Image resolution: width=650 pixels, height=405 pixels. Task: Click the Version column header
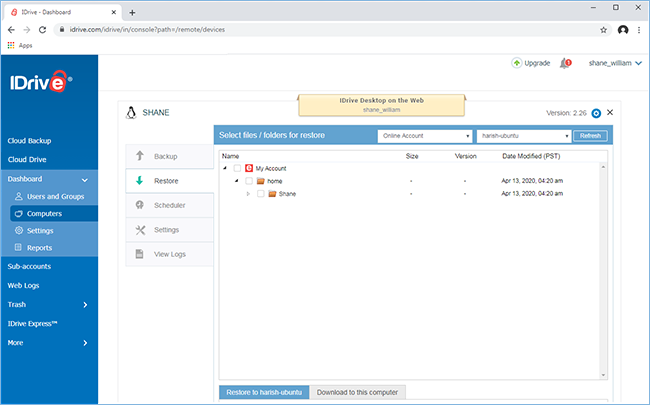[x=466, y=156]
